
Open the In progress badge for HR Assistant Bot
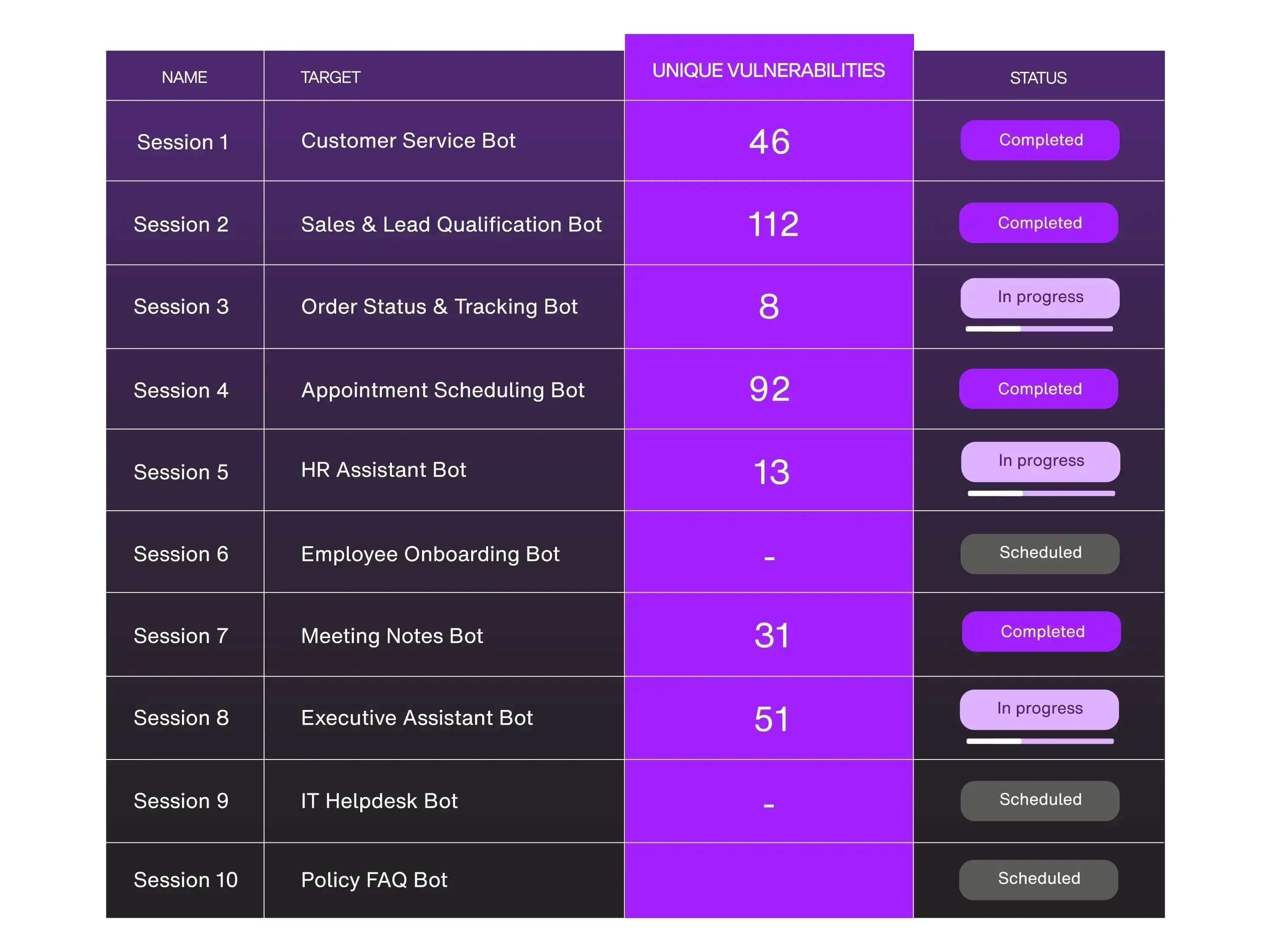(1040, 461)
